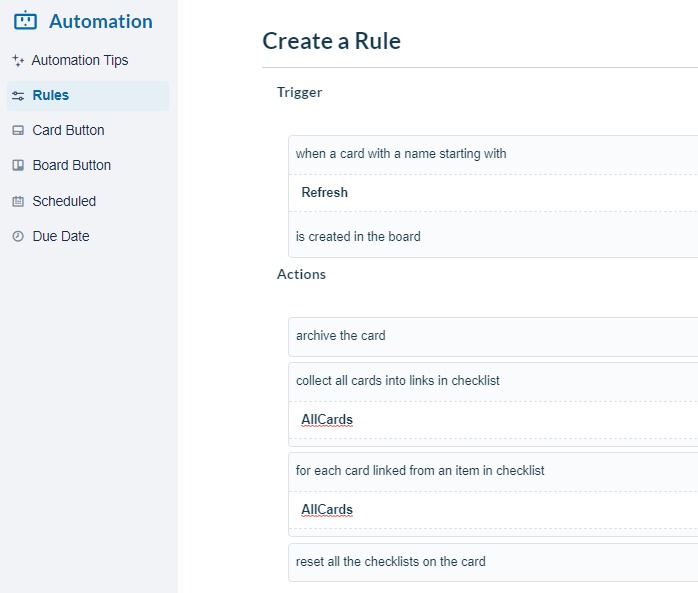The width and height of the screenshot is (698, 593).
Task: Click the Automation heading title
Action: 101,21
